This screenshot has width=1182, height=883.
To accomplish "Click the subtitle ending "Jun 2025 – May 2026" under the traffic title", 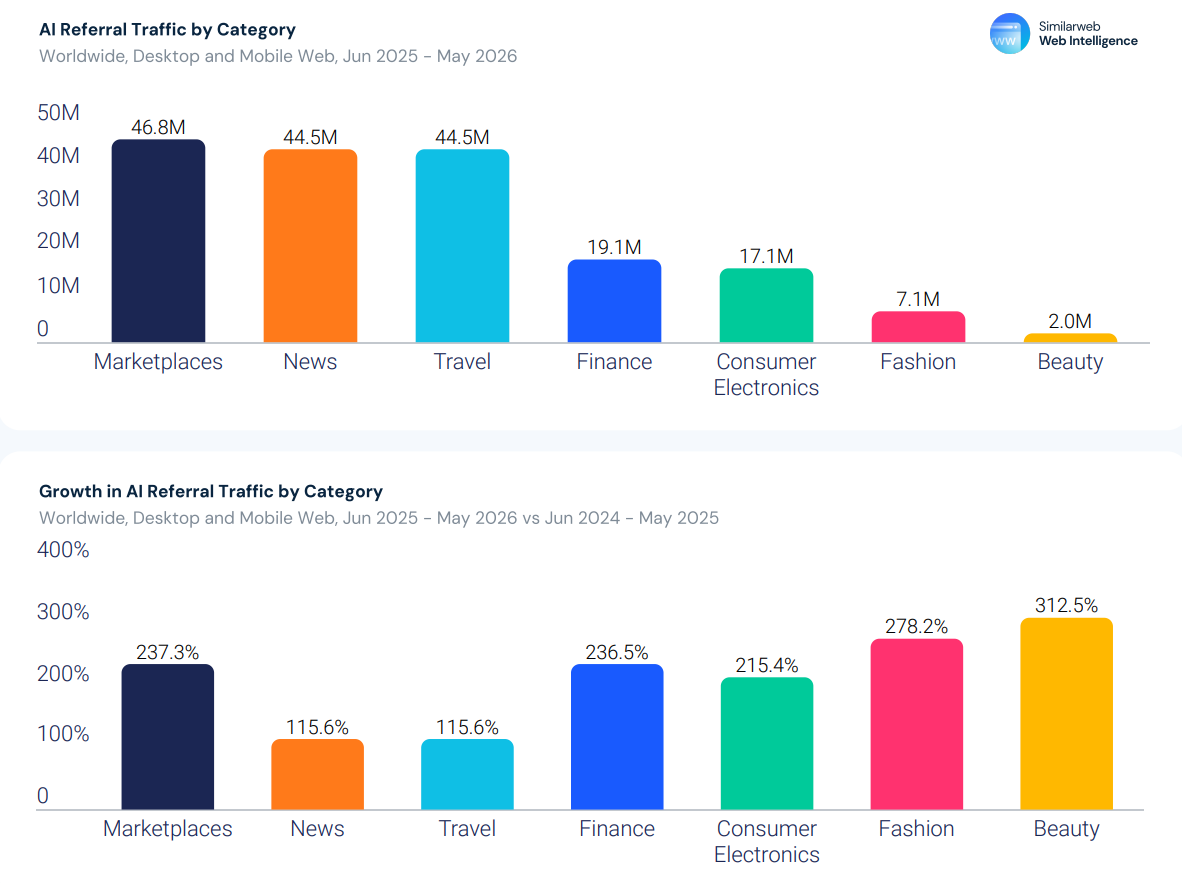I will click(x=278, y=56).
